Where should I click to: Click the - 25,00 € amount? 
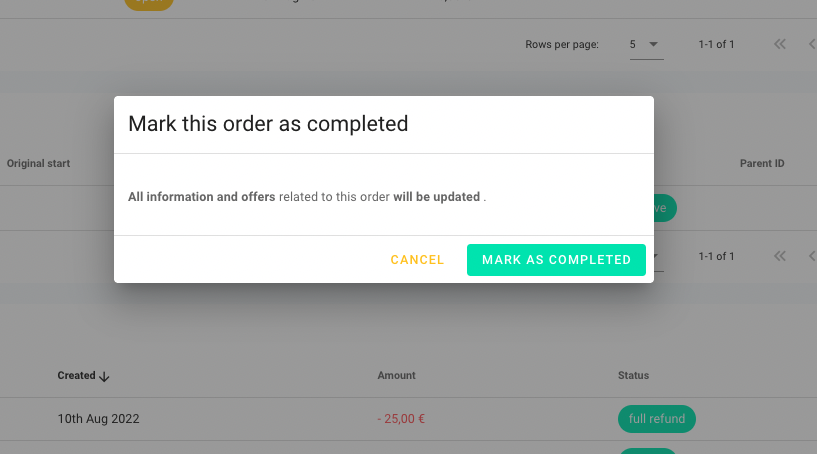(x=401, y=419)
